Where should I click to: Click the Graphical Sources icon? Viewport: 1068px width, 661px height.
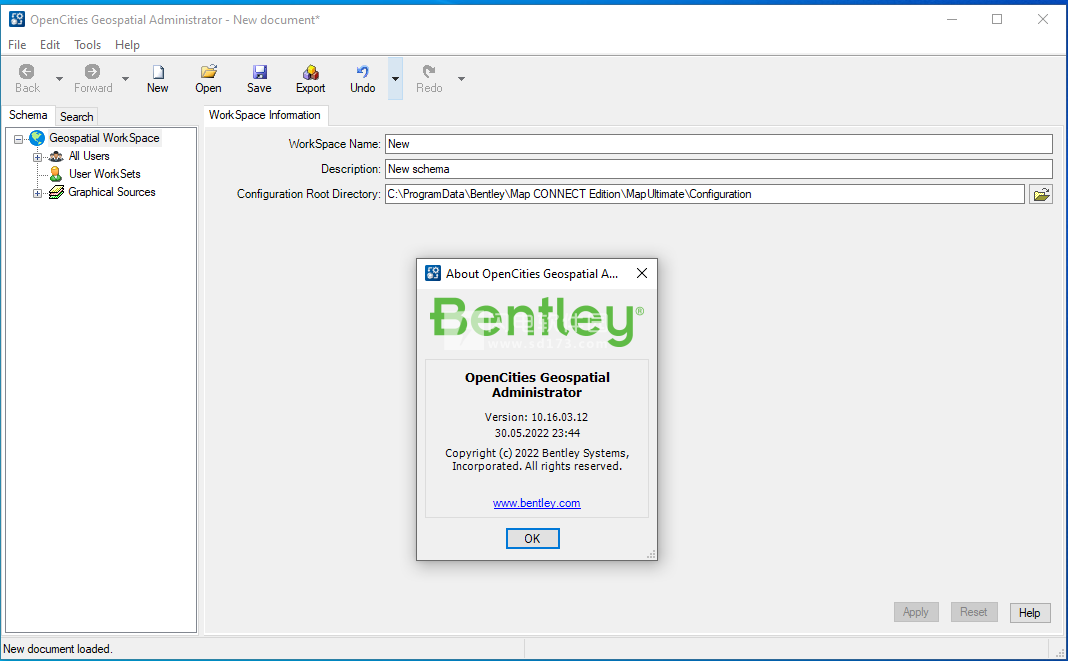[56, 193]
